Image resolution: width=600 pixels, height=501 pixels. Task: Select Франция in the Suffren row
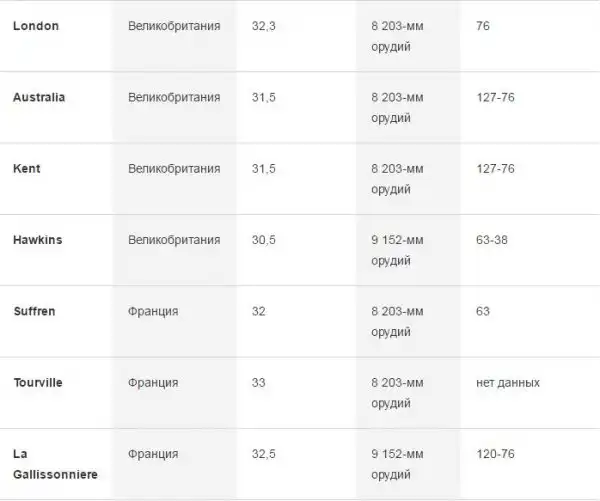pyautogui.click(x=153, y=311)
